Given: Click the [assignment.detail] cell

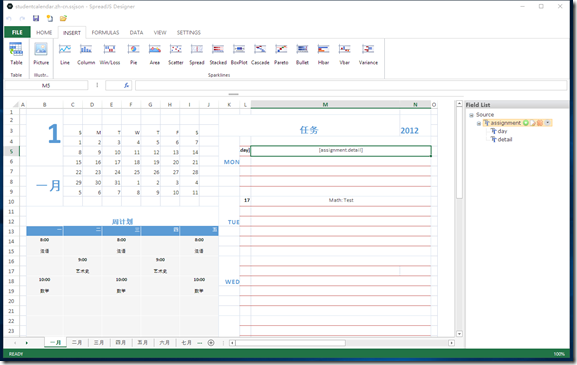Looking at the screenshot, I should pos(341,150).
